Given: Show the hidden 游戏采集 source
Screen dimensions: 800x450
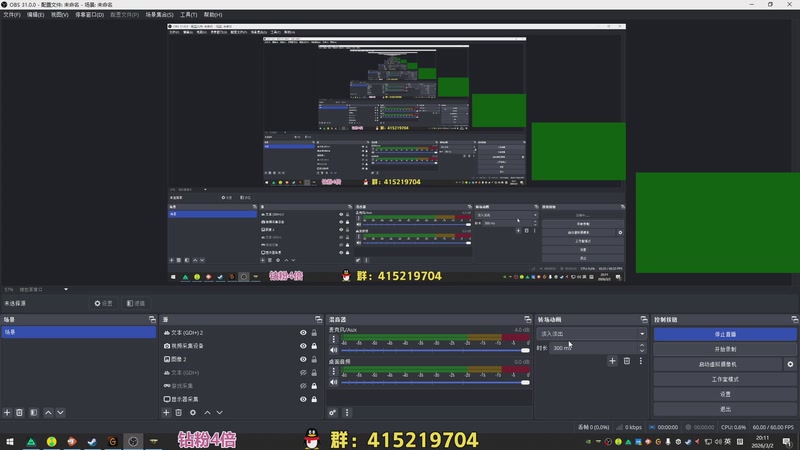Looking at the screenshot, I should coord(303,386).
